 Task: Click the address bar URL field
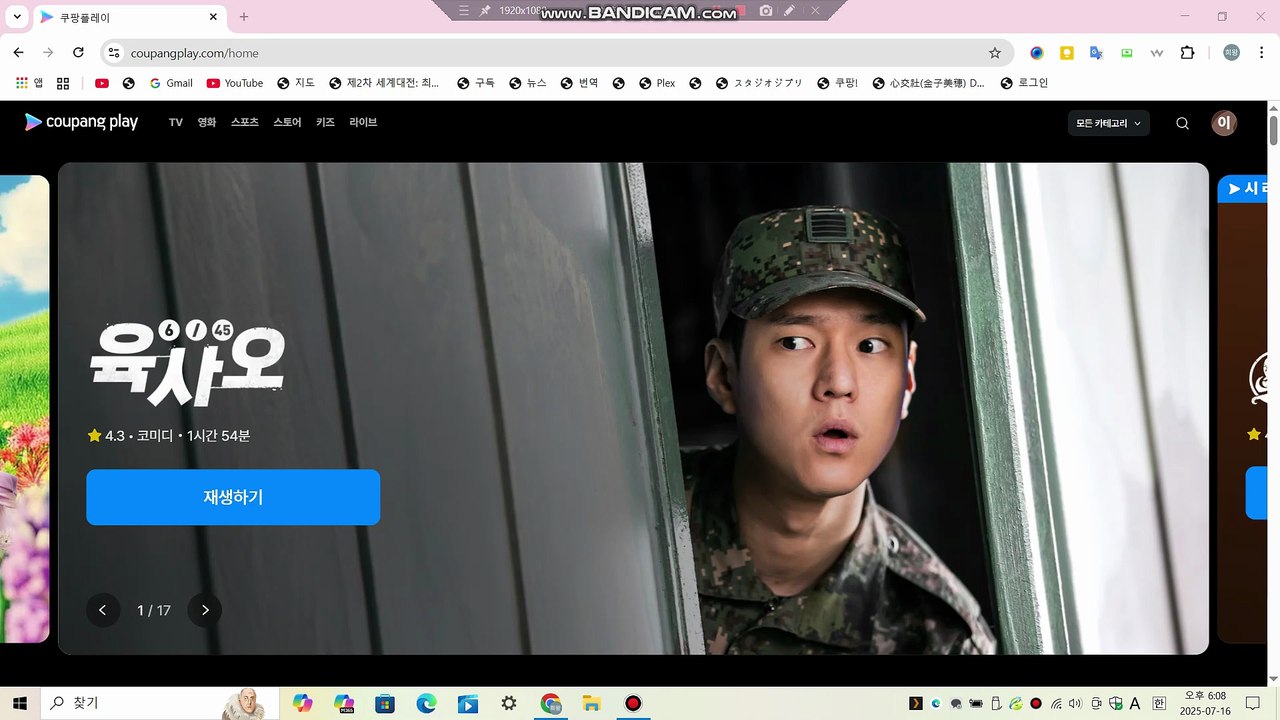point(555,53)
